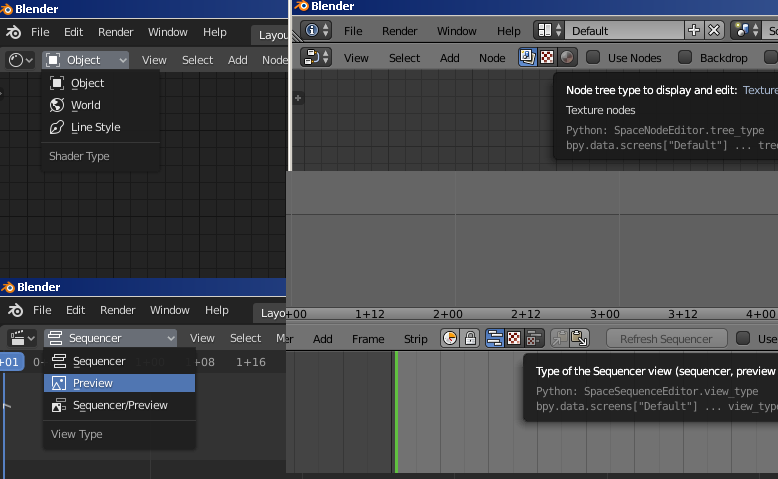
Task: Open Help menu in the shader editor window
Action: click(214, 32)
